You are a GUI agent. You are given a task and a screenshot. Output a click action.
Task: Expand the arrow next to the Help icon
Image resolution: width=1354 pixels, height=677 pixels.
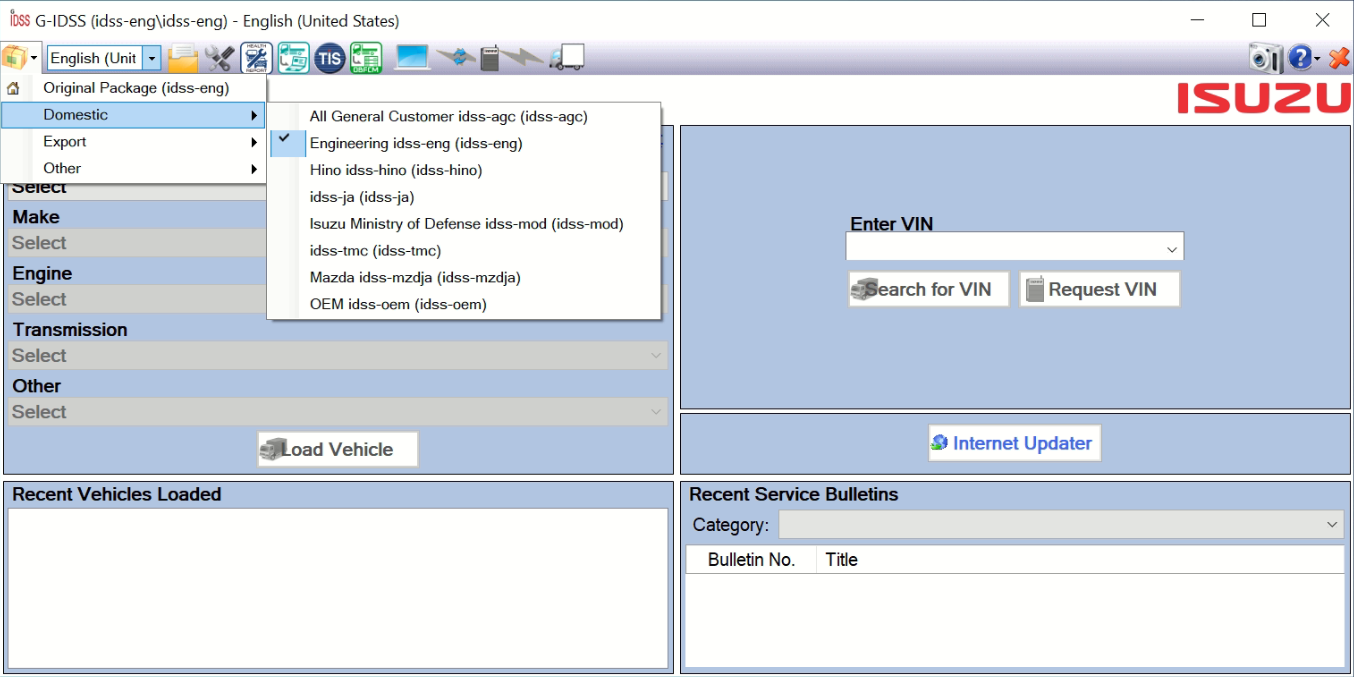click(x=1317, y=59)
